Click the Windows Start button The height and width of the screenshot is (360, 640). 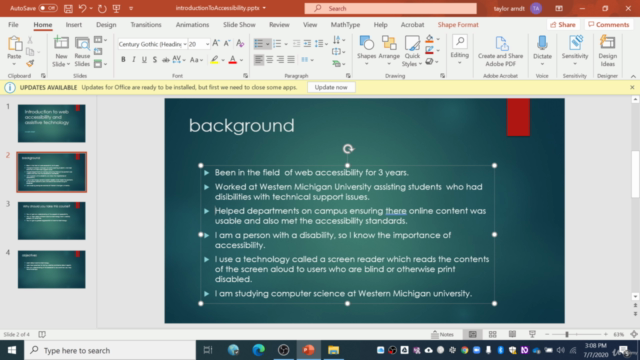pos(12,350)
